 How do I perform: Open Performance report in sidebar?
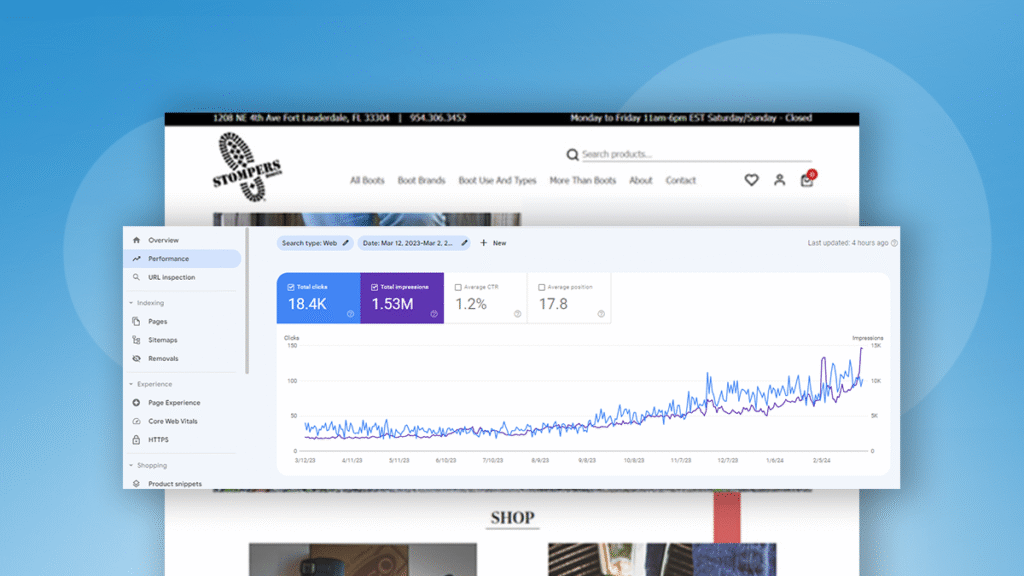tap(182, 259)
